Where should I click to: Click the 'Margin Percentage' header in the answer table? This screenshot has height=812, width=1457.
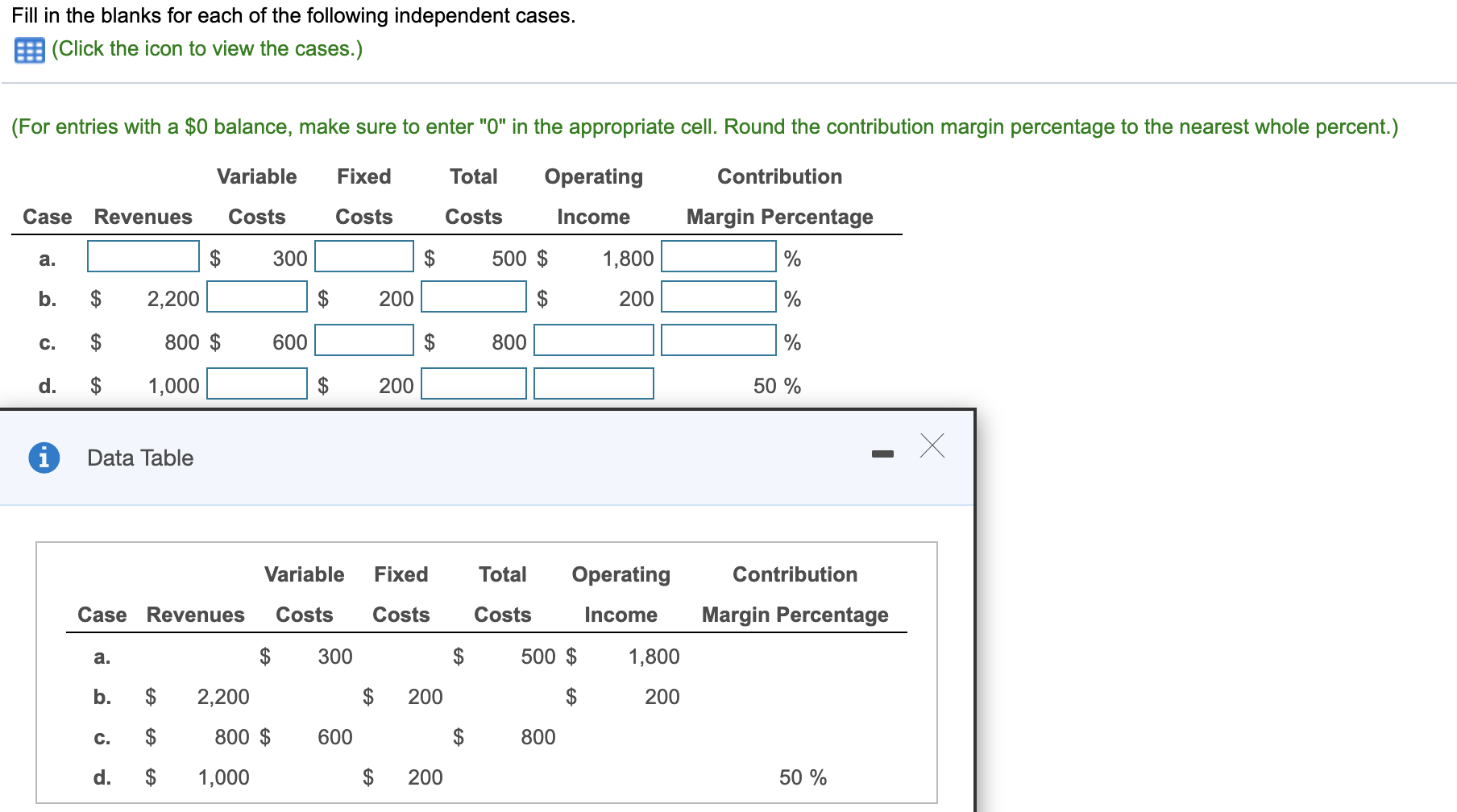pos(779,217)
